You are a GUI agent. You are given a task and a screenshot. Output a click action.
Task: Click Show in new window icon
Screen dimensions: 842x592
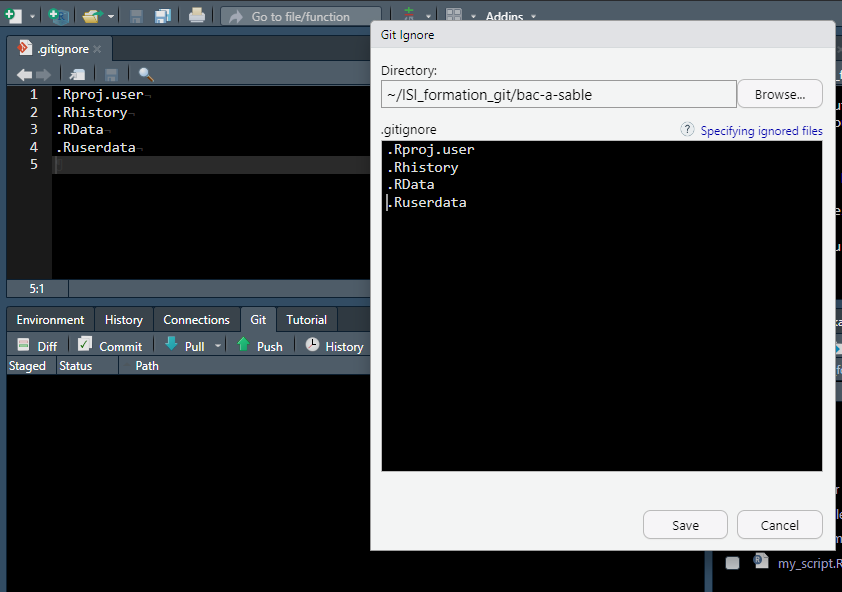77,74
